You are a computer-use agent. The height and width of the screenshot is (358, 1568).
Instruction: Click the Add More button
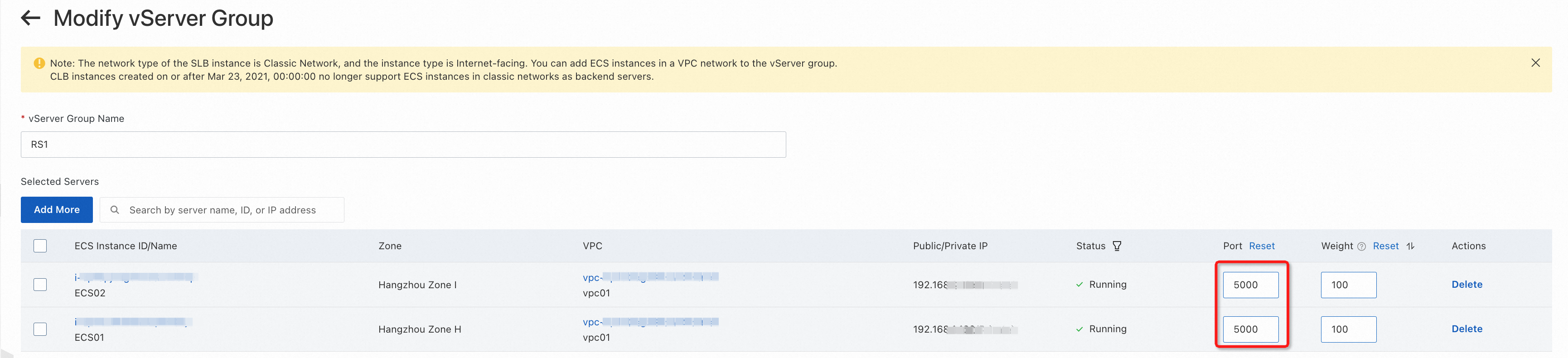(57, 209)
